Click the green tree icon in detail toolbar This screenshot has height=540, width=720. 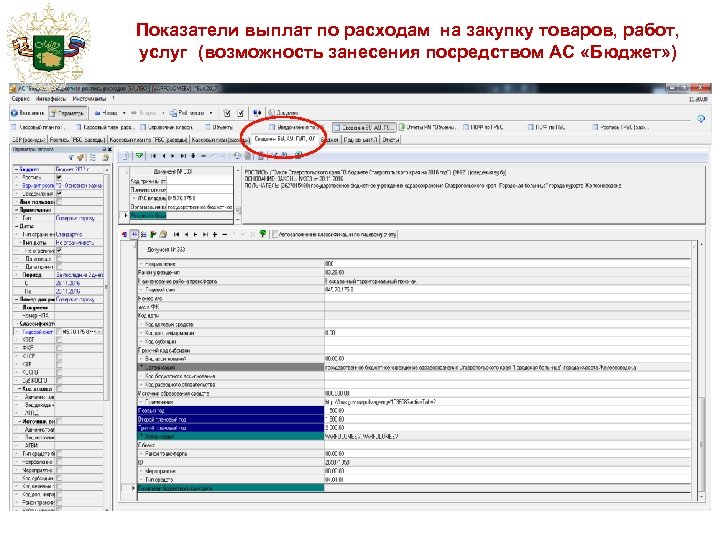point(263,234)
